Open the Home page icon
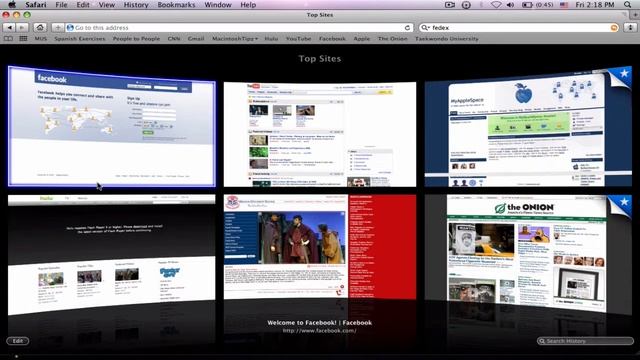 pyautogui.click(x=40, y=27)
